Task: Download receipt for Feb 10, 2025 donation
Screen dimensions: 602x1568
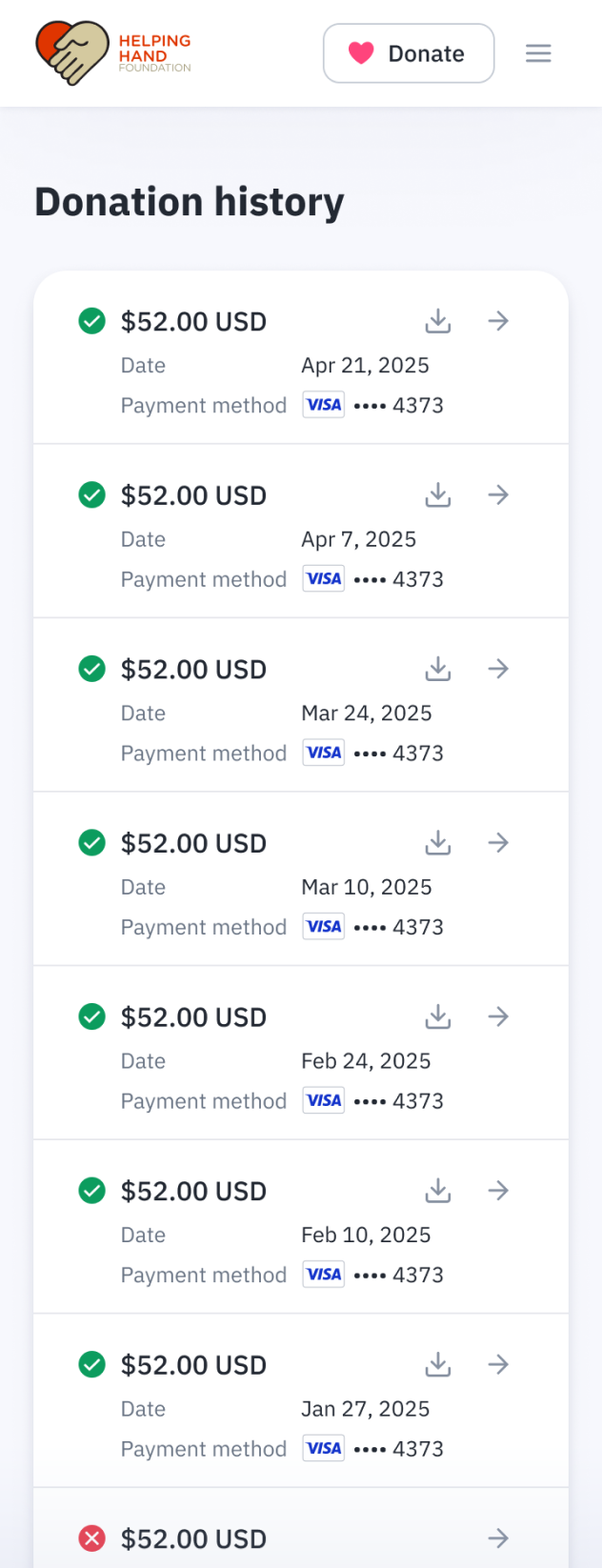Action: pyautogui.click(x=438, y=1190)
